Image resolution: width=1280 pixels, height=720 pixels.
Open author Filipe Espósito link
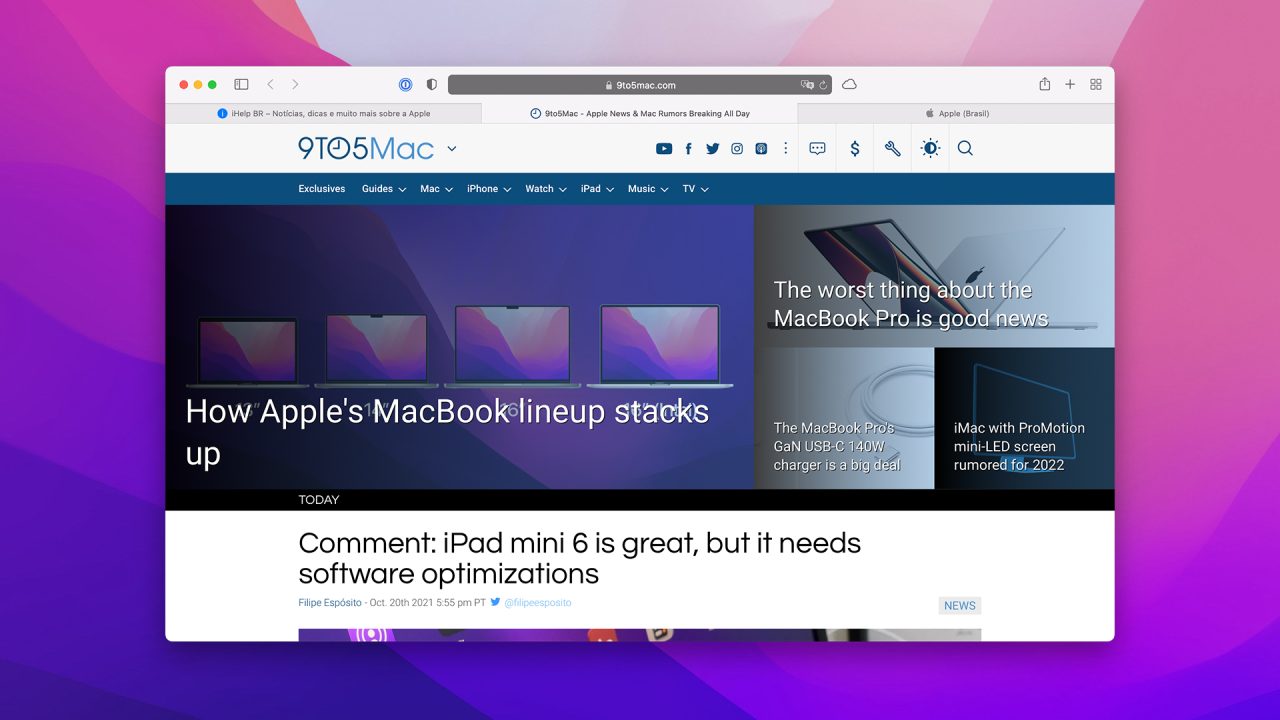330,603
